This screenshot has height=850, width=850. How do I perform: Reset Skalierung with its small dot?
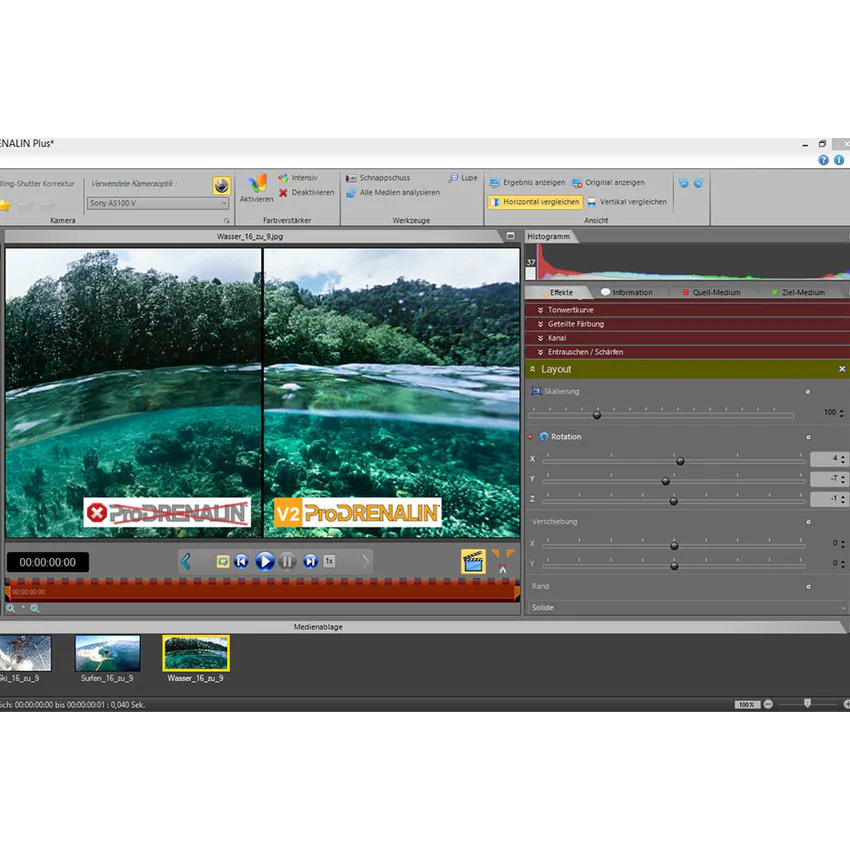point(808,391)
